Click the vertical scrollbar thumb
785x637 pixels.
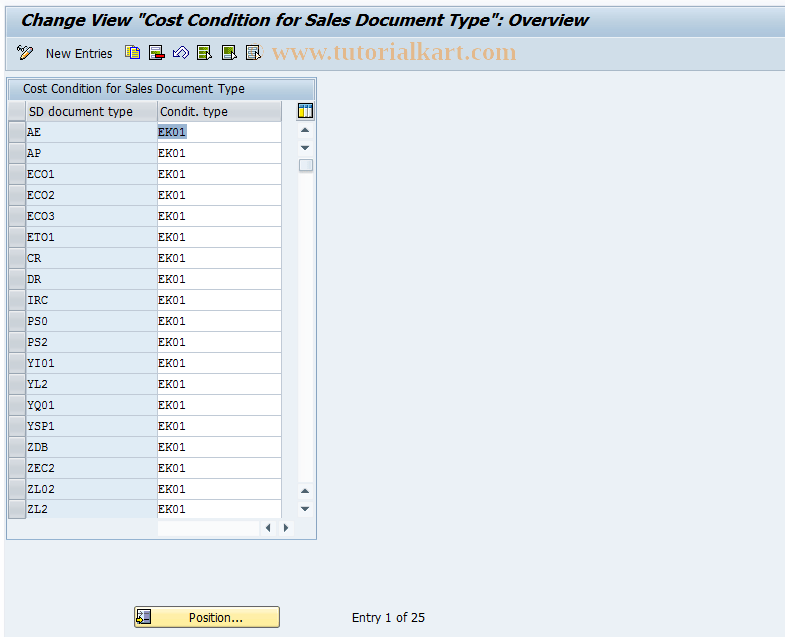tap(305, 165)
